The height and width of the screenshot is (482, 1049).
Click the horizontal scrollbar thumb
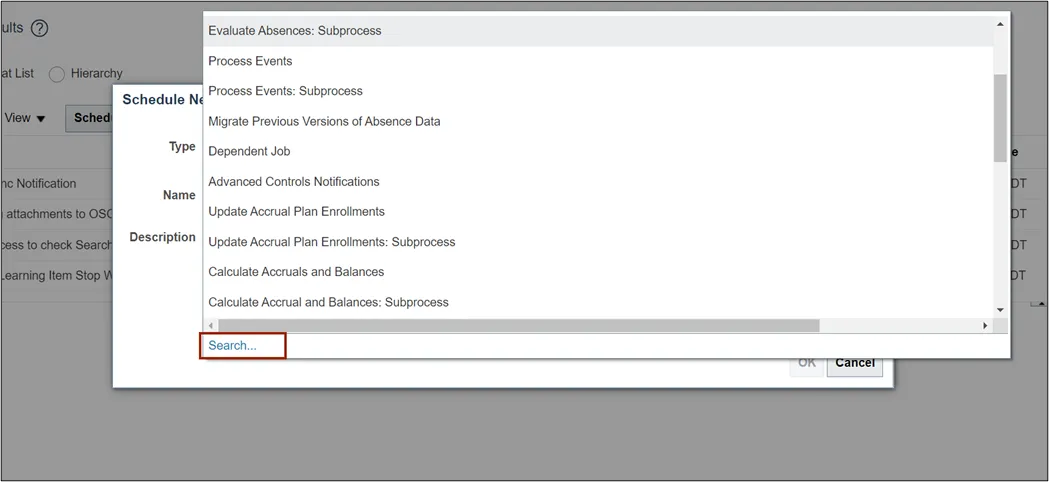pyautogui.click(x=518, y=326)
